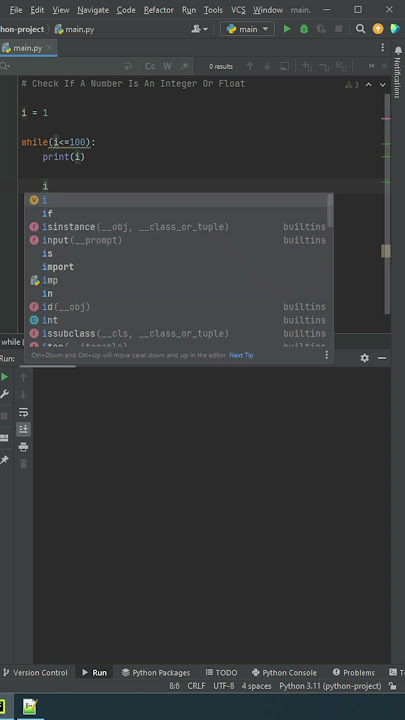Open the Edit menu
This screenshot has width=405, height=720.
tap(37, 10)
